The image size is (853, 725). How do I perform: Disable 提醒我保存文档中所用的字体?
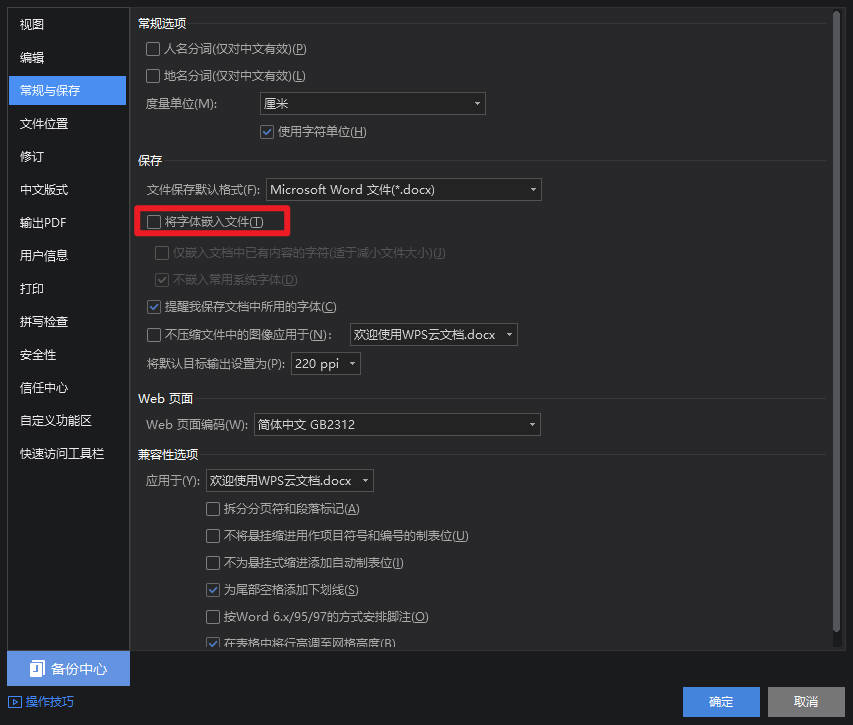[153, 306]
